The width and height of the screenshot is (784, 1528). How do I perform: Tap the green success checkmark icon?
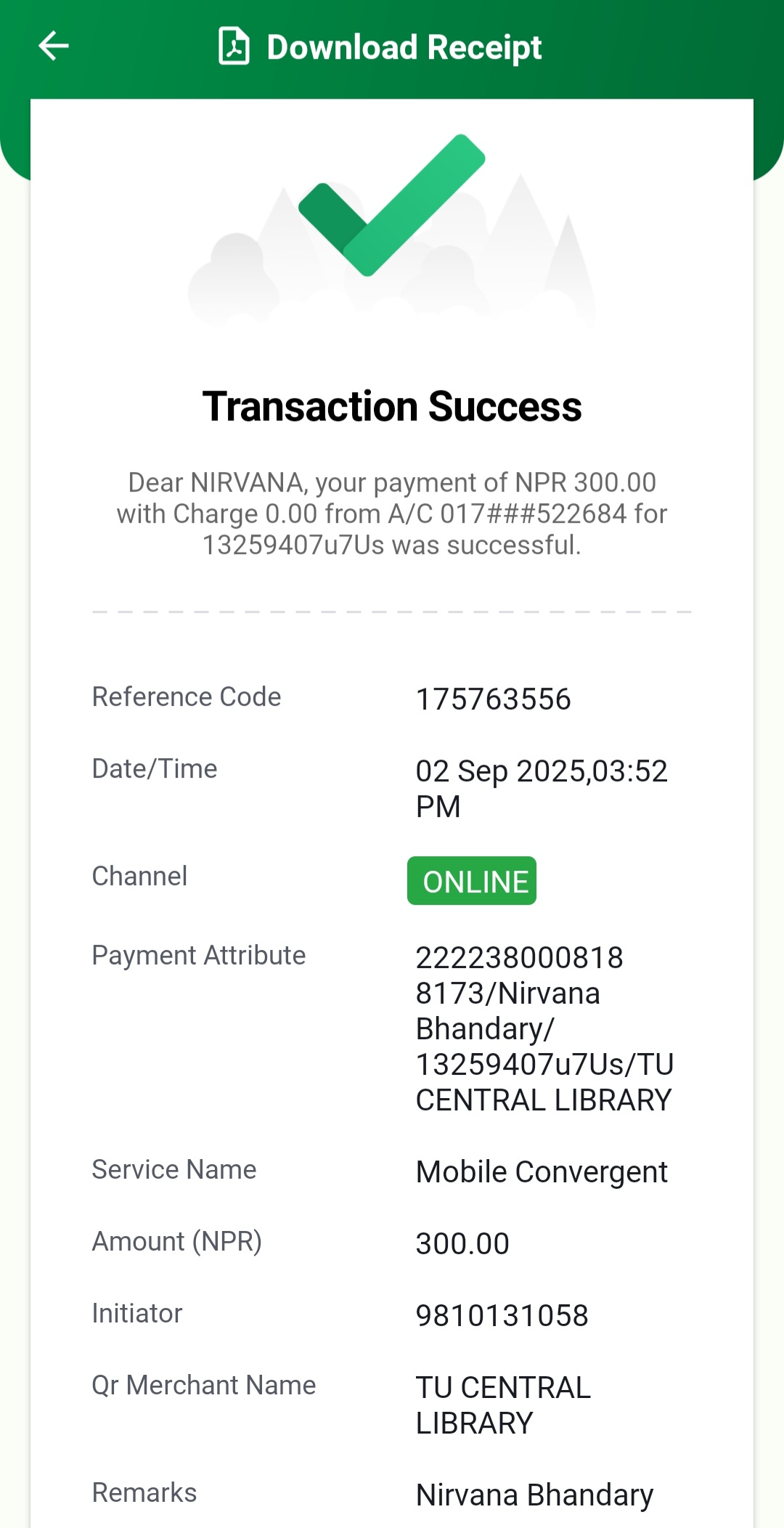(392, 205)
